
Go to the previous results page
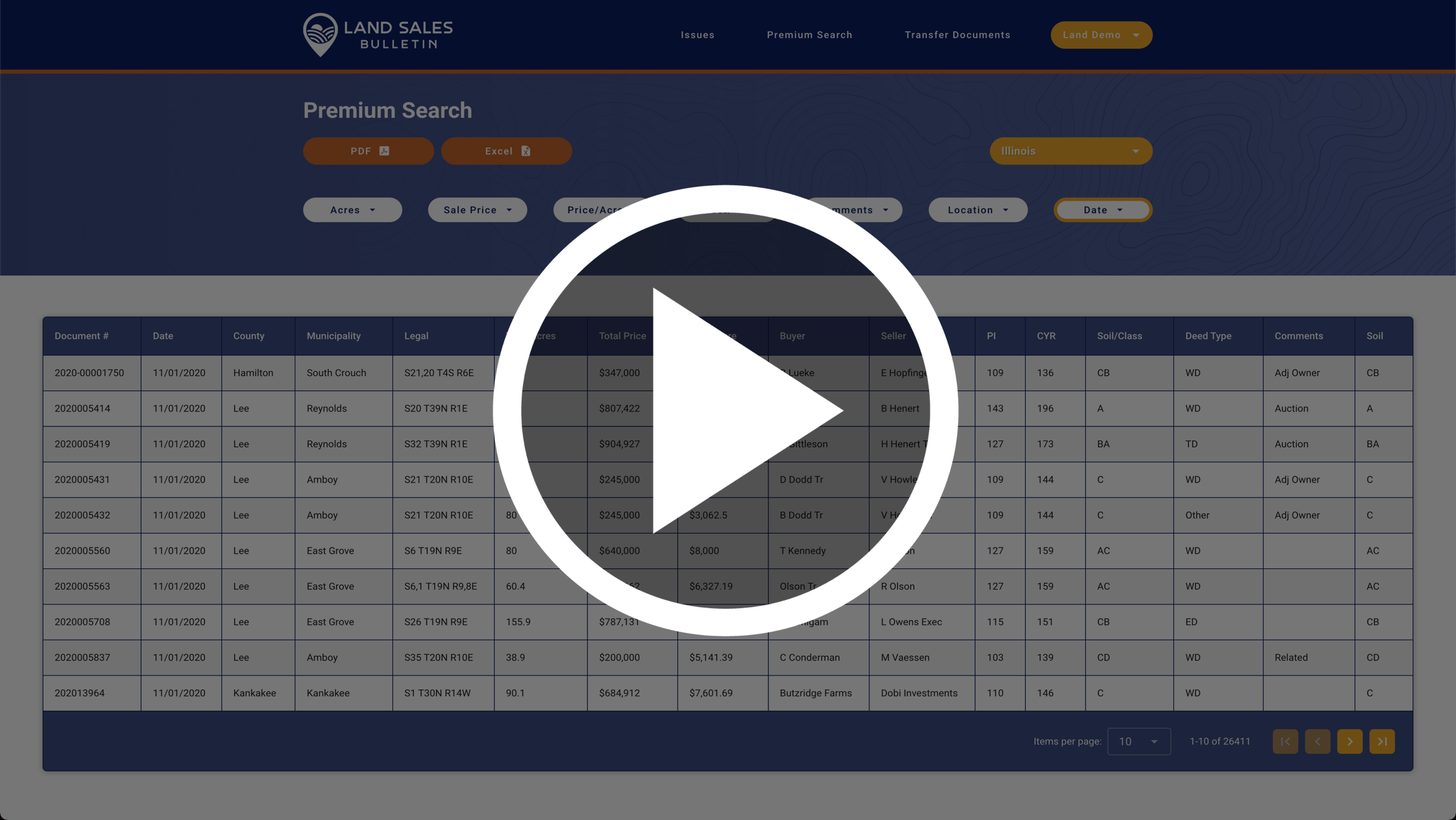(1317, 741)
